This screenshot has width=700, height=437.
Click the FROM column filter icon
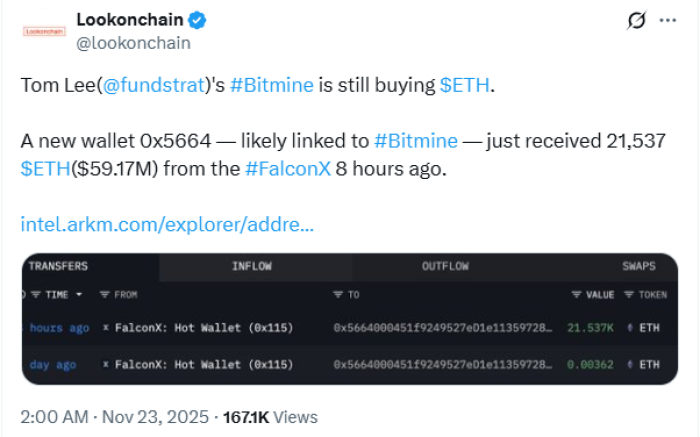[x=104, y=295]
